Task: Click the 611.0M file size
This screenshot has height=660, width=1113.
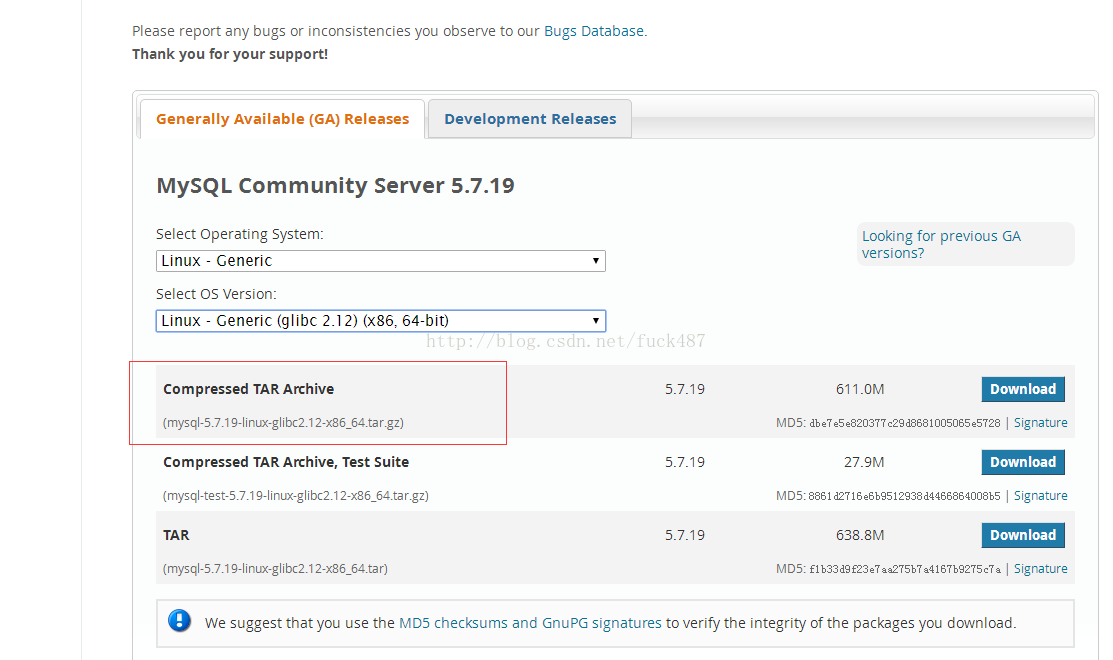Action: (860, 389)
